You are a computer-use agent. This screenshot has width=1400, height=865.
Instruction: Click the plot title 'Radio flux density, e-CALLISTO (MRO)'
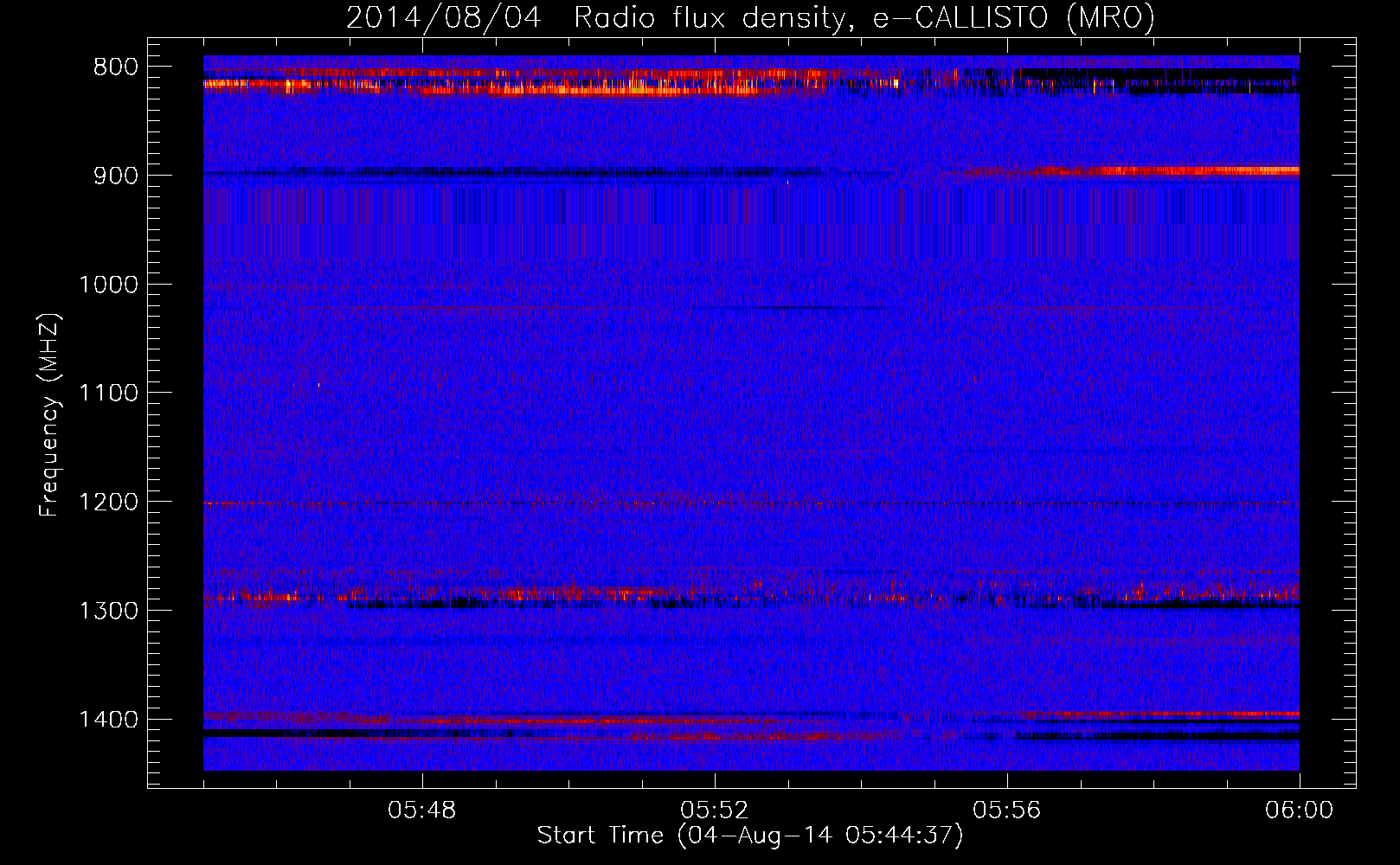[x=864, y=17]
